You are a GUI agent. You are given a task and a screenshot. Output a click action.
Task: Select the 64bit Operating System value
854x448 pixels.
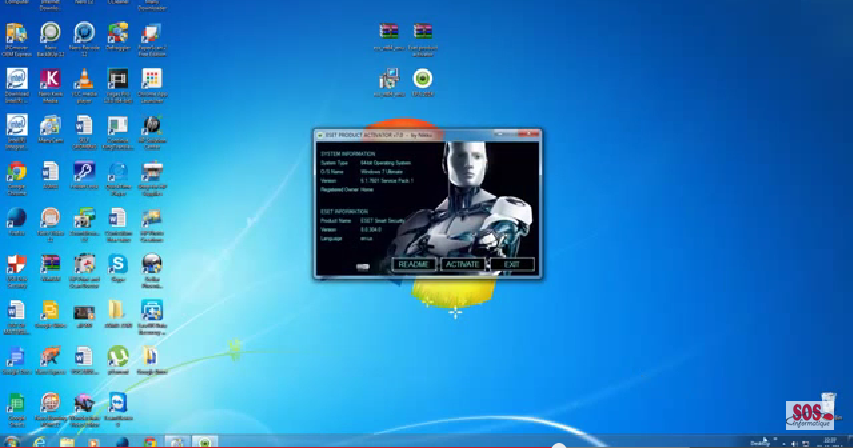coord(385,163)
